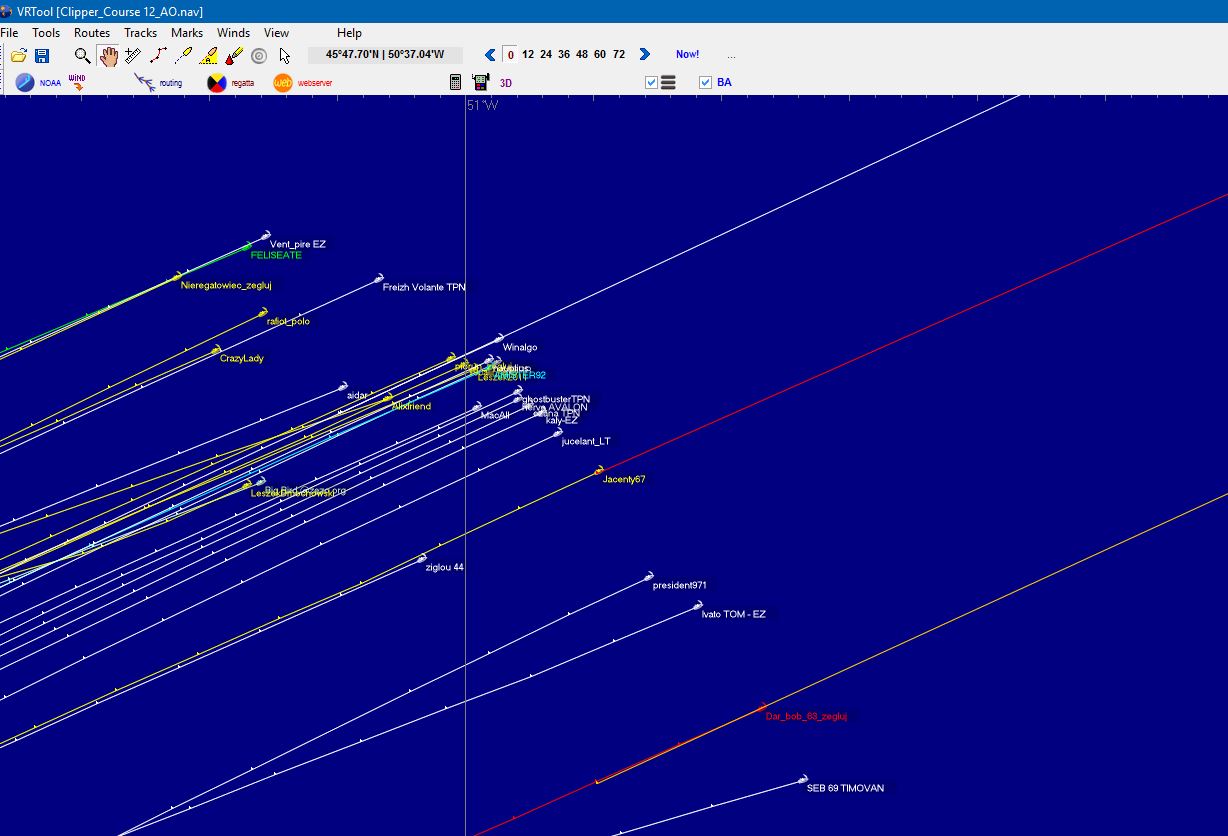Choose the route drawing tool
The height and width of the screenshot is (836, 1228).
158,56
